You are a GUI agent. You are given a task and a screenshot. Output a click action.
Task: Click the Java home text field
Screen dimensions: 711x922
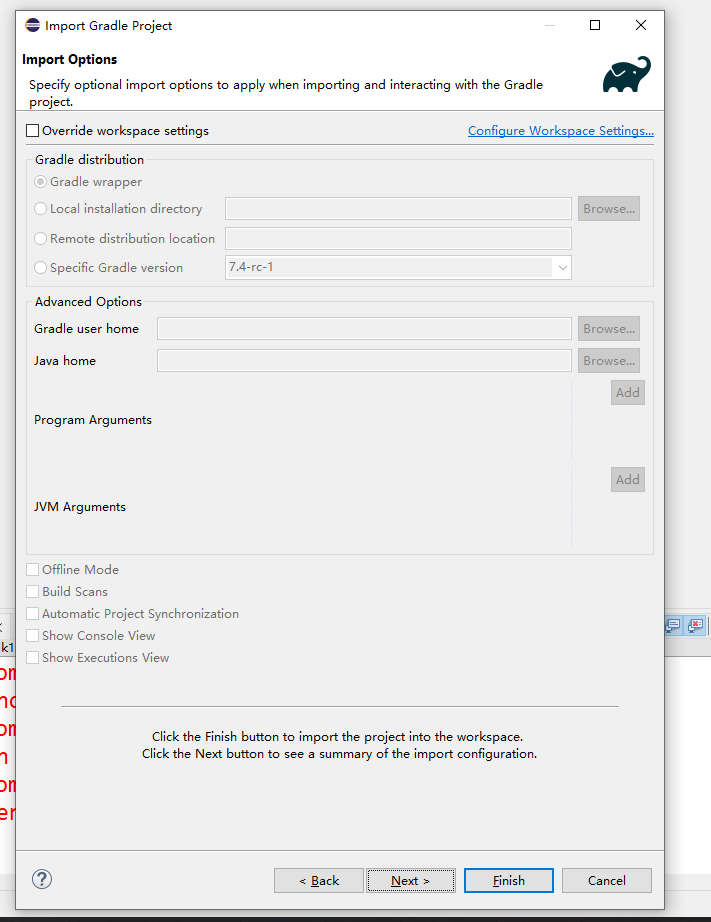pos(364,360)
